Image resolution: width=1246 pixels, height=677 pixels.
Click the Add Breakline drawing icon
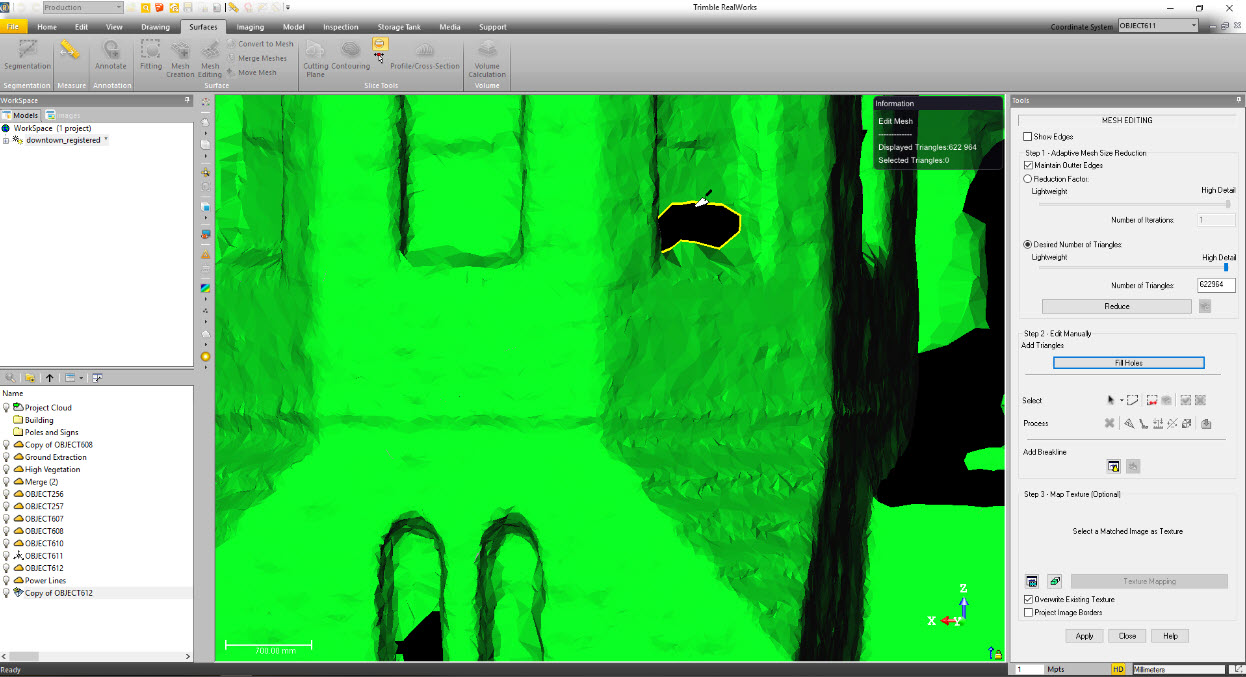[x=1113, y=465]
